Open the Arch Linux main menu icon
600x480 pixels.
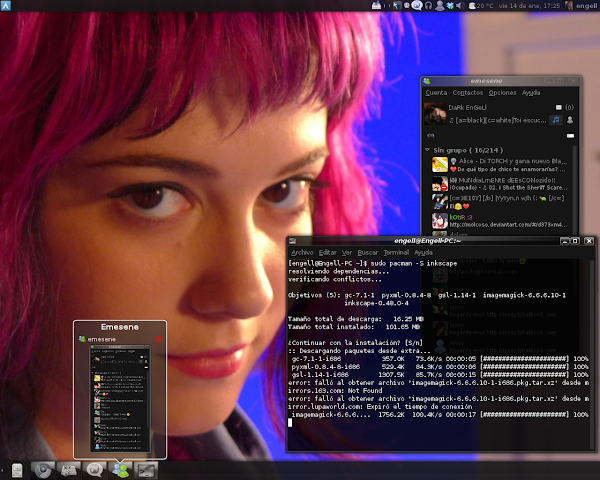(6, 5)
